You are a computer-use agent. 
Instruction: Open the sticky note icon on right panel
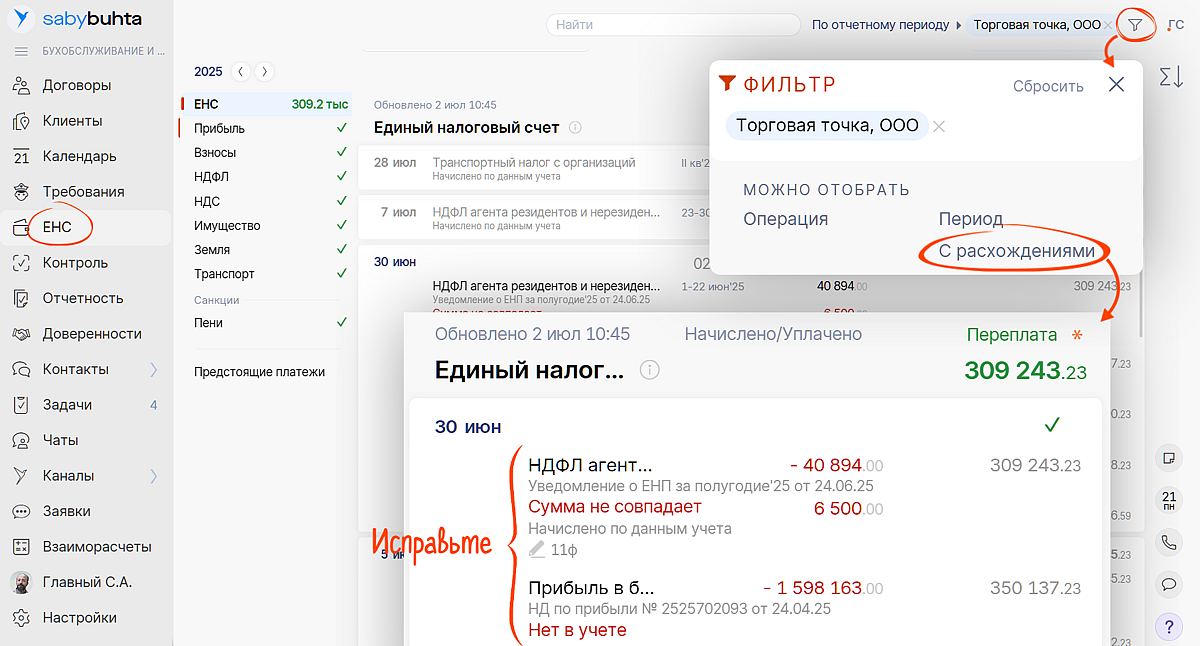tap(1167, 458)
